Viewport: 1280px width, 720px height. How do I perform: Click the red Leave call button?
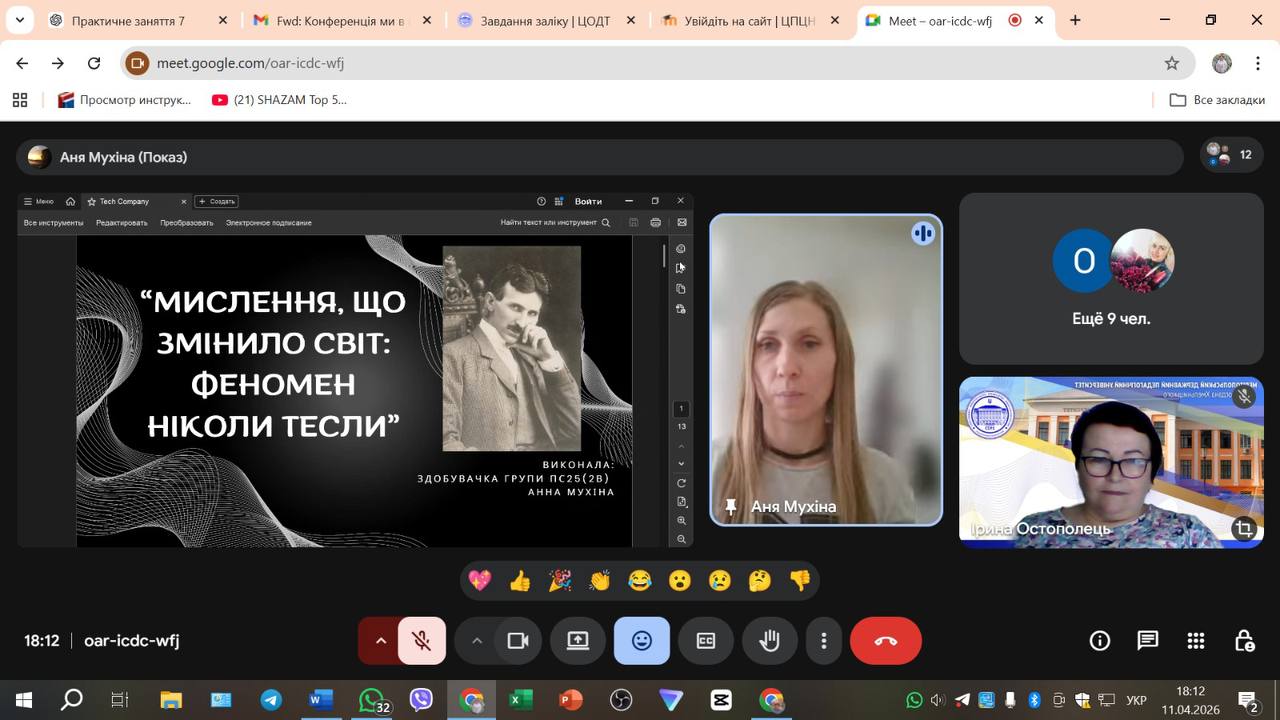click(885, 641)
